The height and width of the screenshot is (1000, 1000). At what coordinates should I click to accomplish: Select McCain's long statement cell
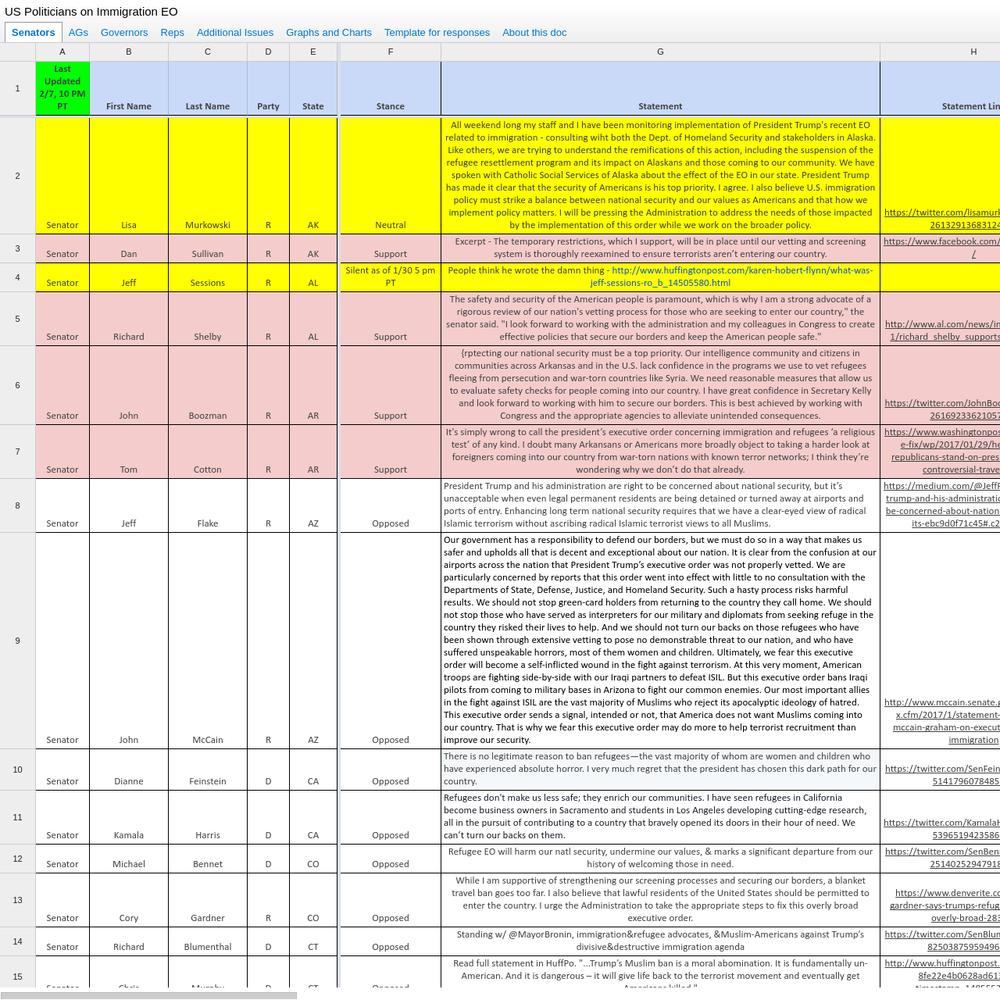pyautogui.click(x=660, y=641)
